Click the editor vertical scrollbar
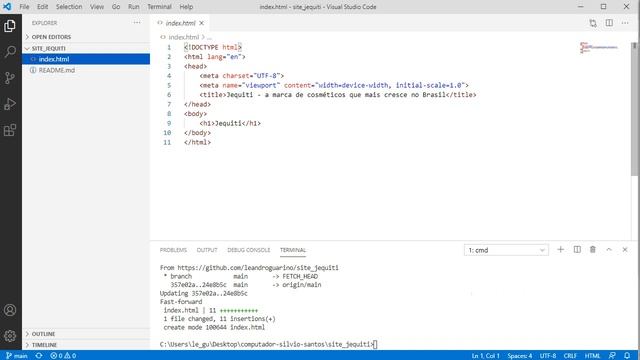Viewport: 640px width, 360px height. (634, 109)
